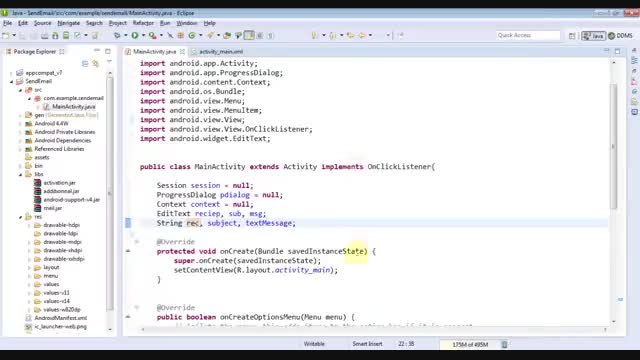Click the Debug bug icon in toolbar
The width and height of the screenshot is (640, 360).
click(117, 36)
